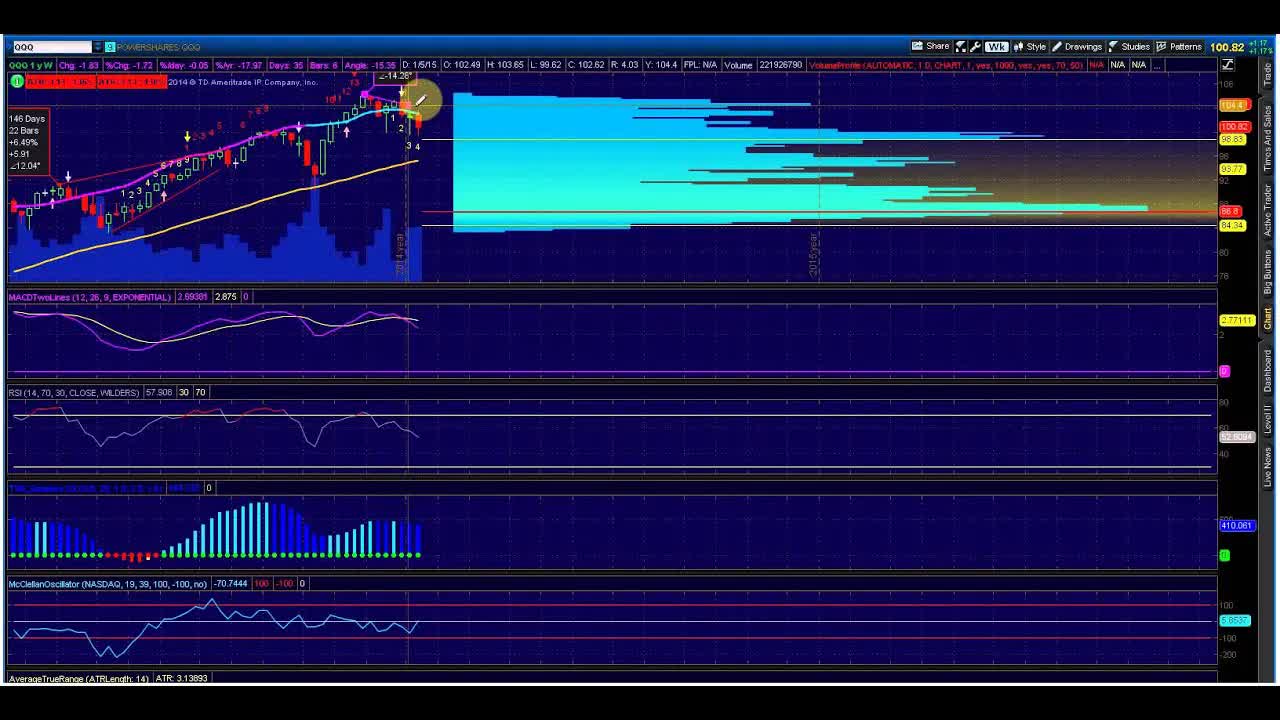Click the Style candlestick icon
Image resolution: width=1280 pixels, height=720 pixels.
[1019, 47]
